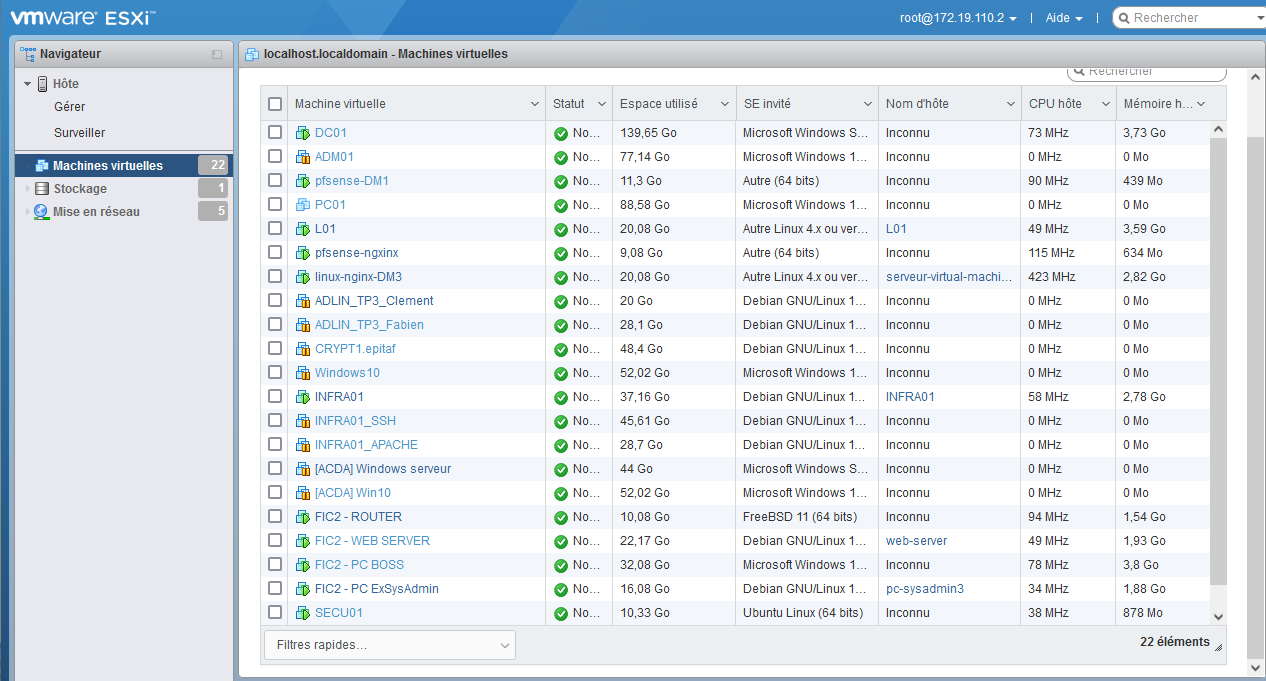Click the VM icon beside DC01
This screenshot has width=1266, height=681.
point(303,133)
